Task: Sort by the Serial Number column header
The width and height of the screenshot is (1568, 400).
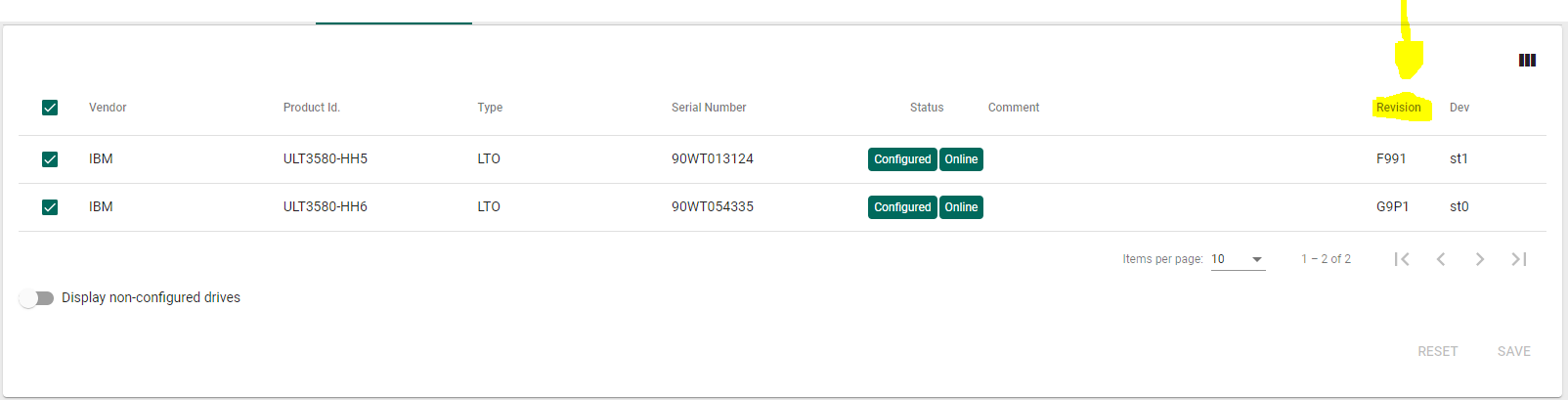Action: click(709, 108)
